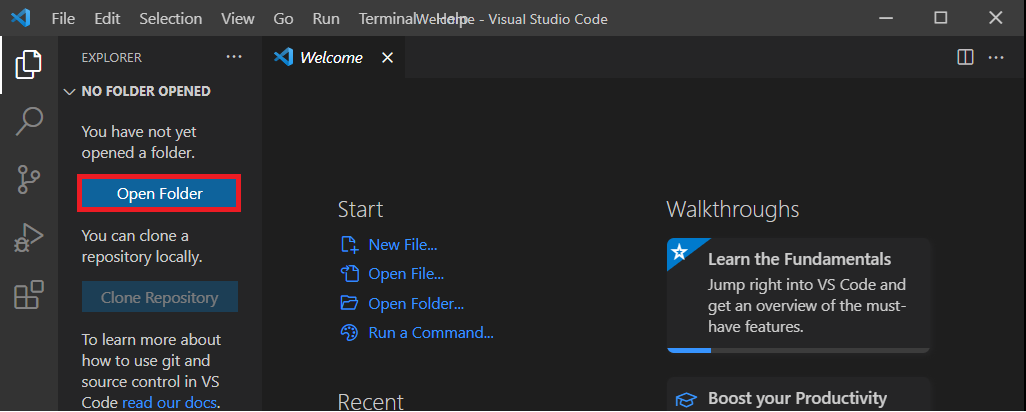Screen dimensions: 1026x412
Task: Open the editor More Actions ellipsis
Action: pos(996,58)
